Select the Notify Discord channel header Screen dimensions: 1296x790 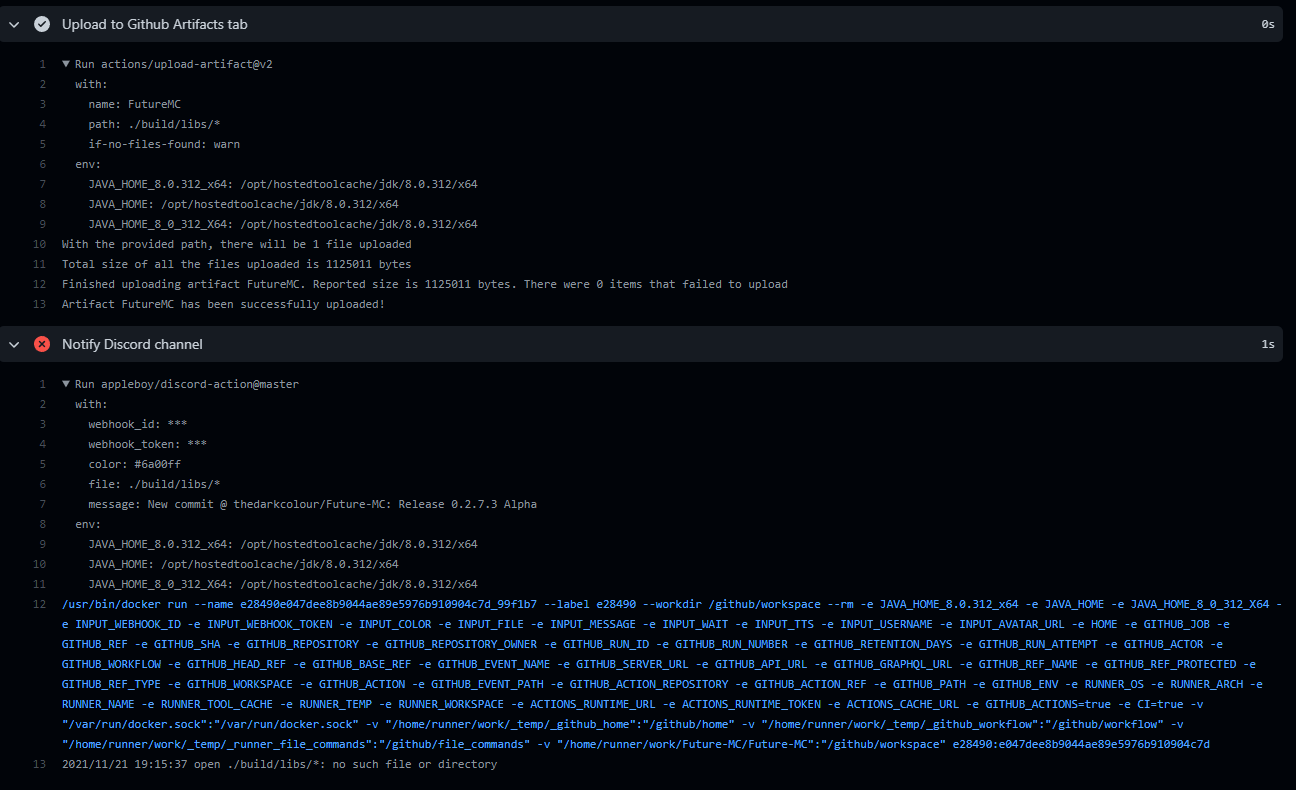[x=136, y=344]
